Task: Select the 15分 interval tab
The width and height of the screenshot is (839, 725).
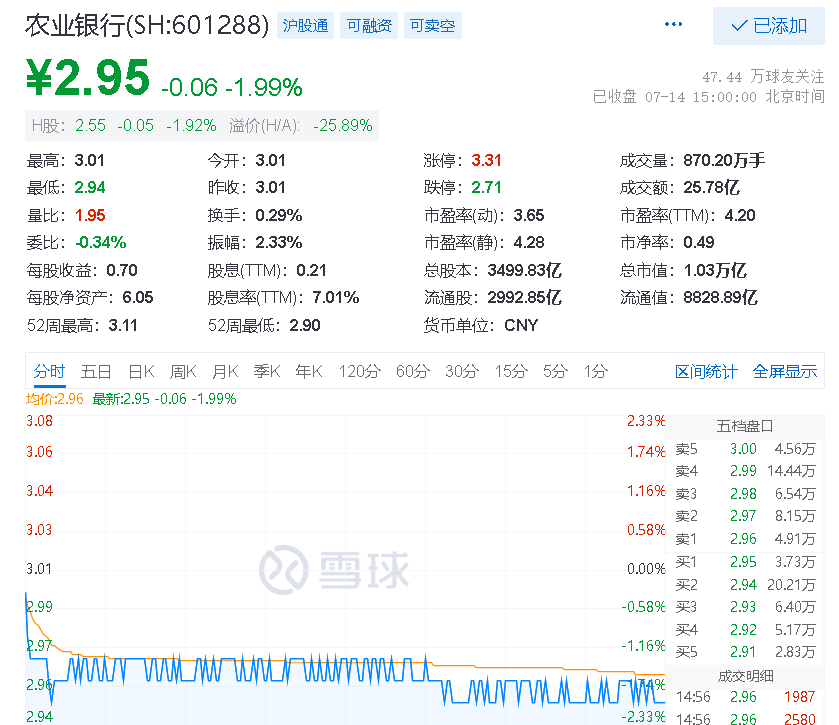Action: [x=511, y=371]
